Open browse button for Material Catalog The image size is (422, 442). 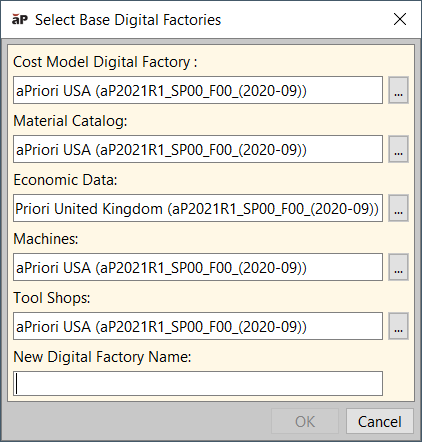coord(398,149)
